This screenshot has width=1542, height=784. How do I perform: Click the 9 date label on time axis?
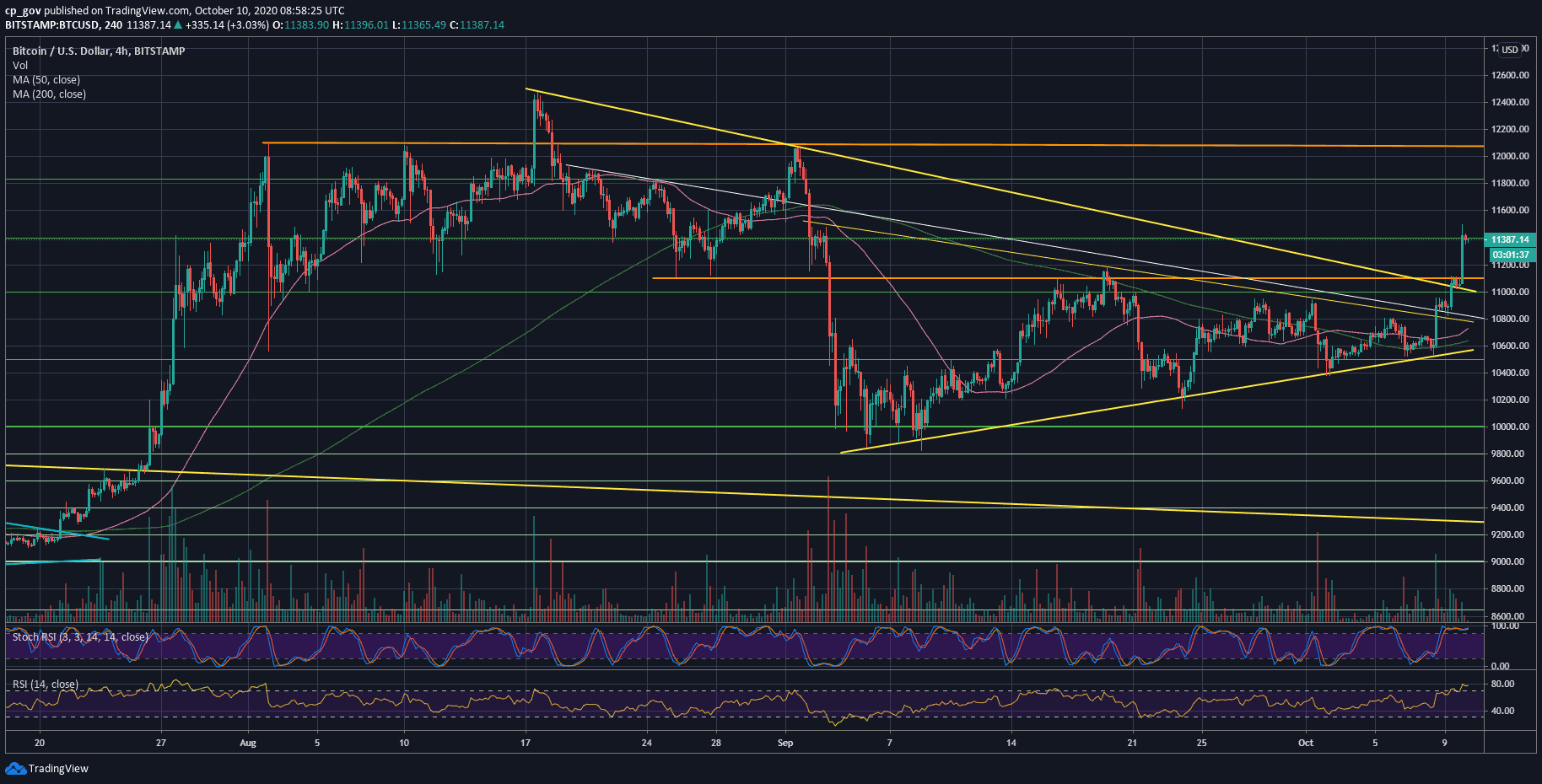pos(1444,743)
